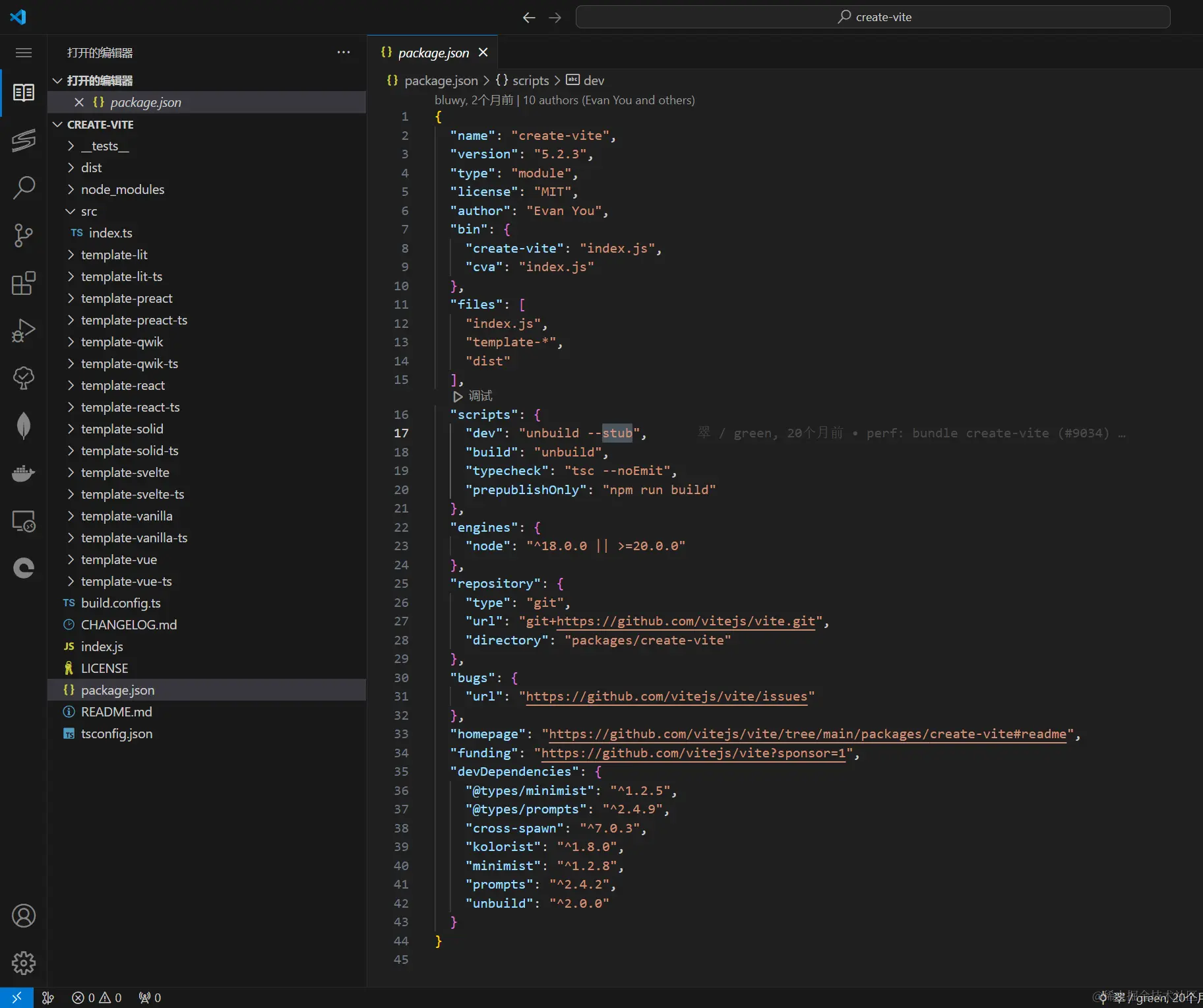1203x1008 pixels.
Task: Click the authors blame CodeLens above line 1
Action: click(565, 100)
